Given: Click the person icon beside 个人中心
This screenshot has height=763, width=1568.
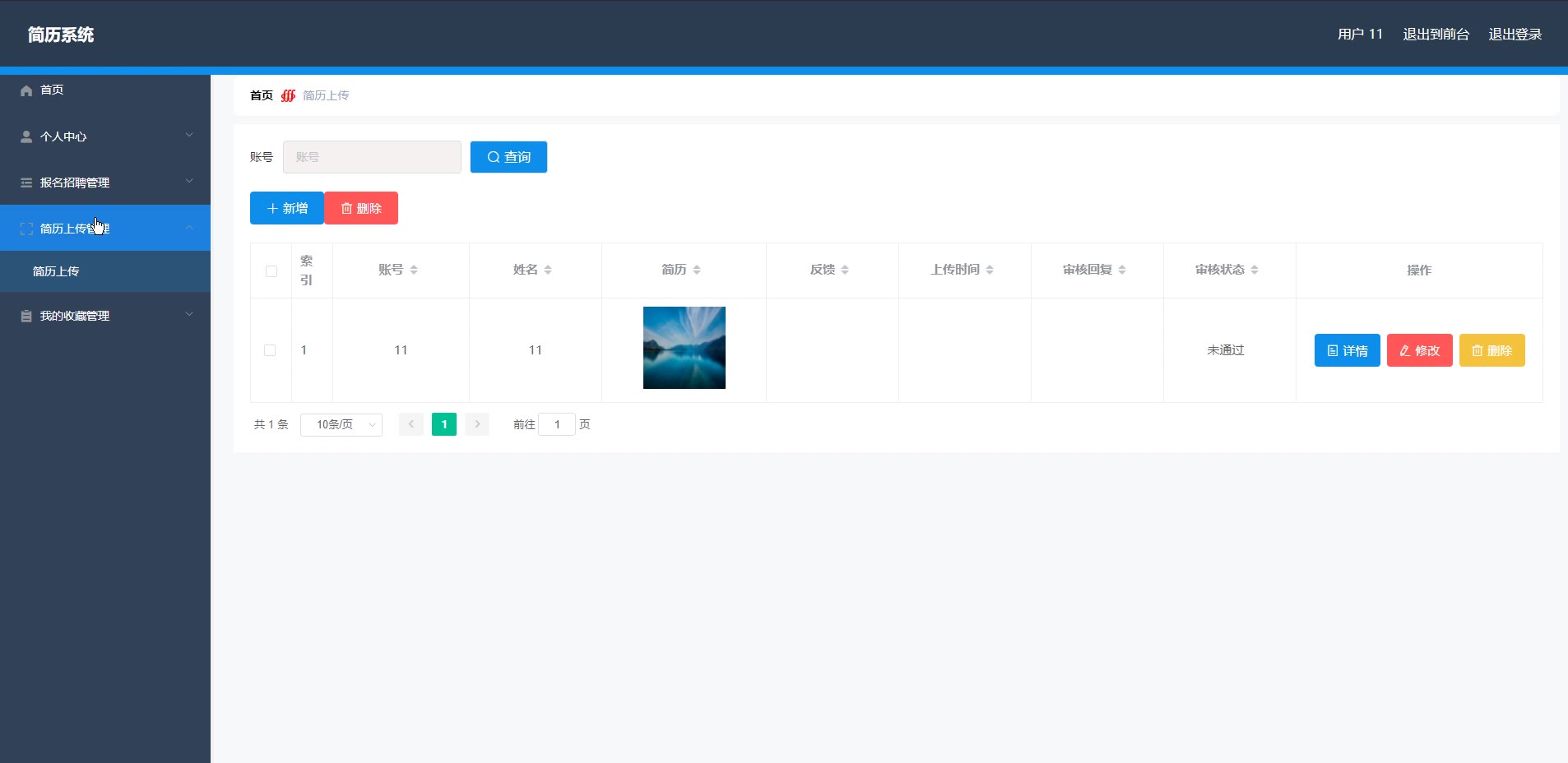Looking at the screenshot, I should click(x=26, y=136).
